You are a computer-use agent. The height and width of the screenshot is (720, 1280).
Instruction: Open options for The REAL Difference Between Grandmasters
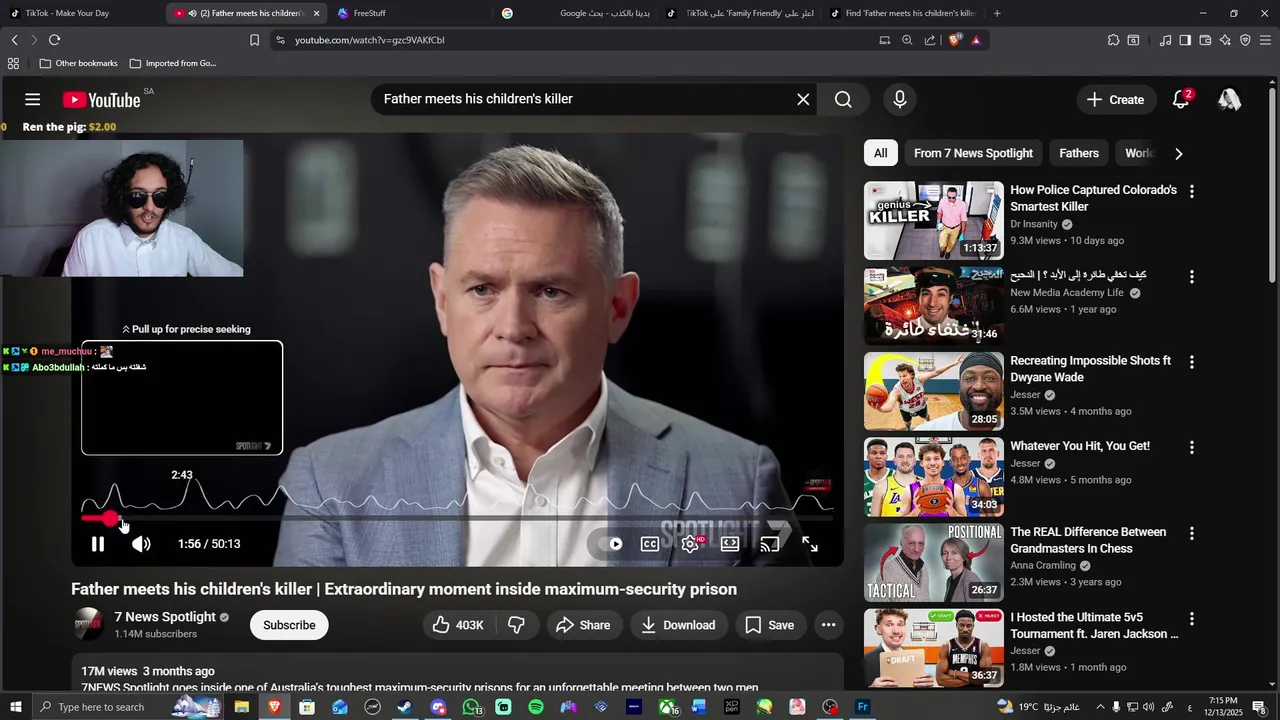tap(1191, 533)
